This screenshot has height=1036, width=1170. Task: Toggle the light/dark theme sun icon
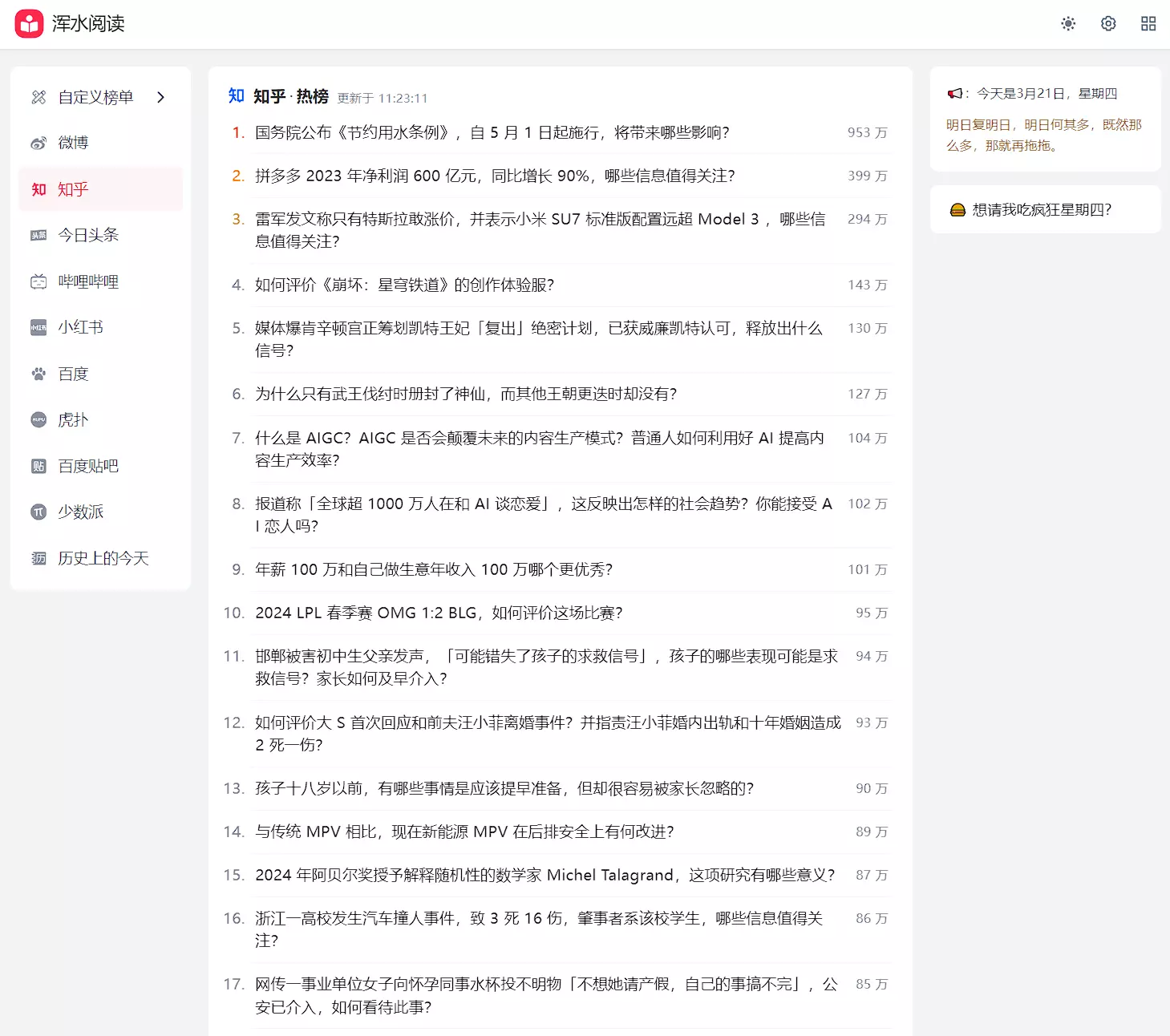1068,24
